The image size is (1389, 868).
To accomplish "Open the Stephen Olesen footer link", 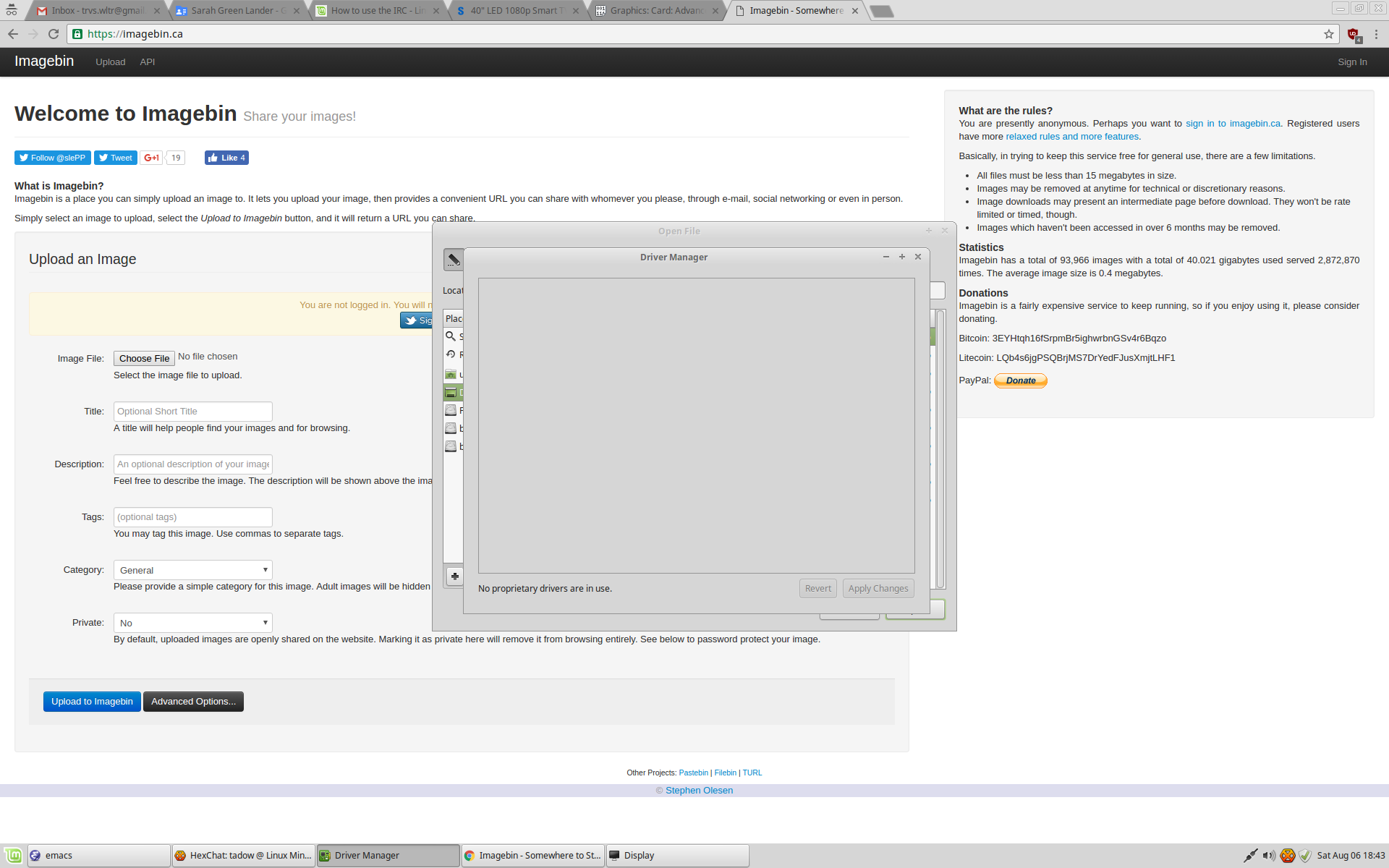I will click(x=699, y=791).
